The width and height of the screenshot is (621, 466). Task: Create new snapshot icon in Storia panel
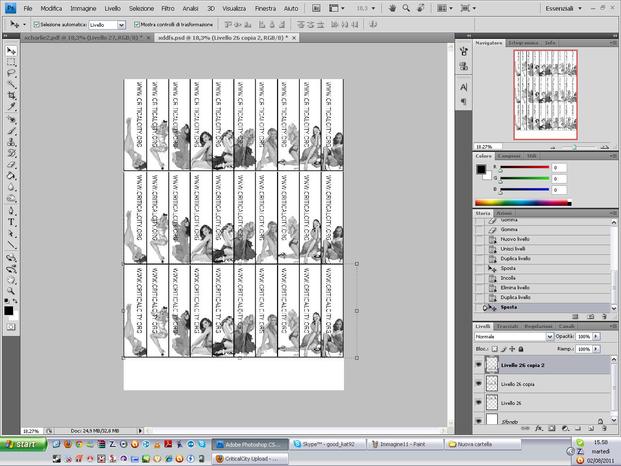click(591, 316)
